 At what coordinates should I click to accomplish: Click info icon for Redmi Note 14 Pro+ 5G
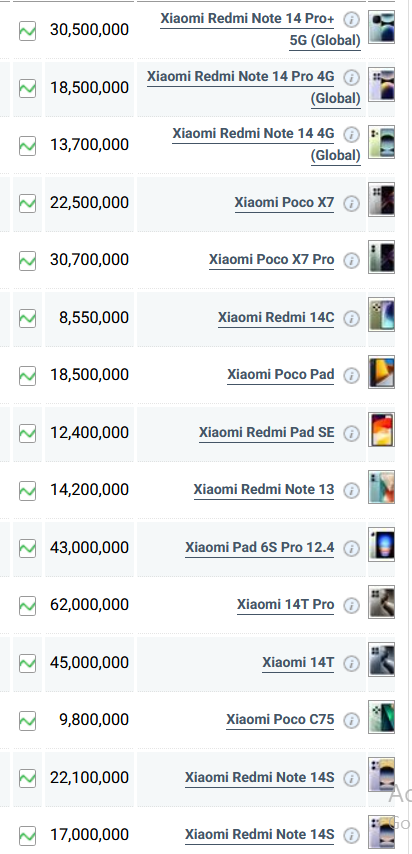pyautogui.click(x=352, y=20)
